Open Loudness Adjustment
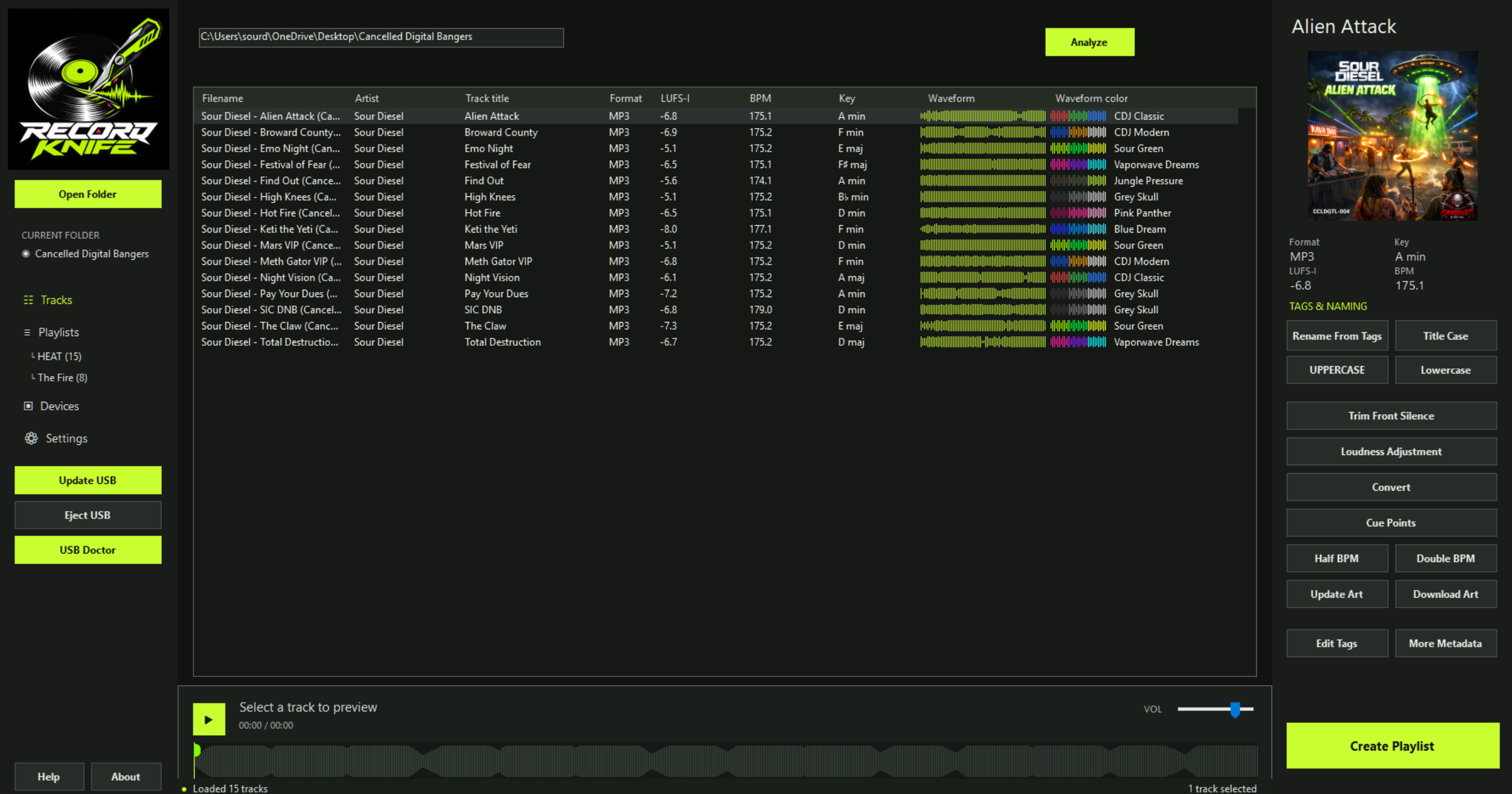 1392,452
